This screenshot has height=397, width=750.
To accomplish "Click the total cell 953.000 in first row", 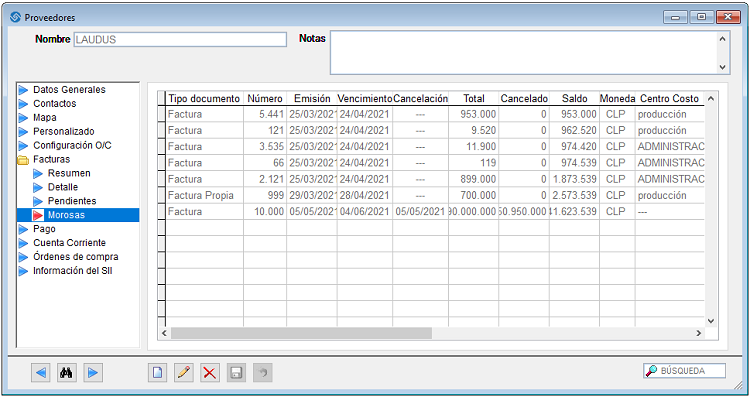I will pyautogui.click(x=474, y=114).
